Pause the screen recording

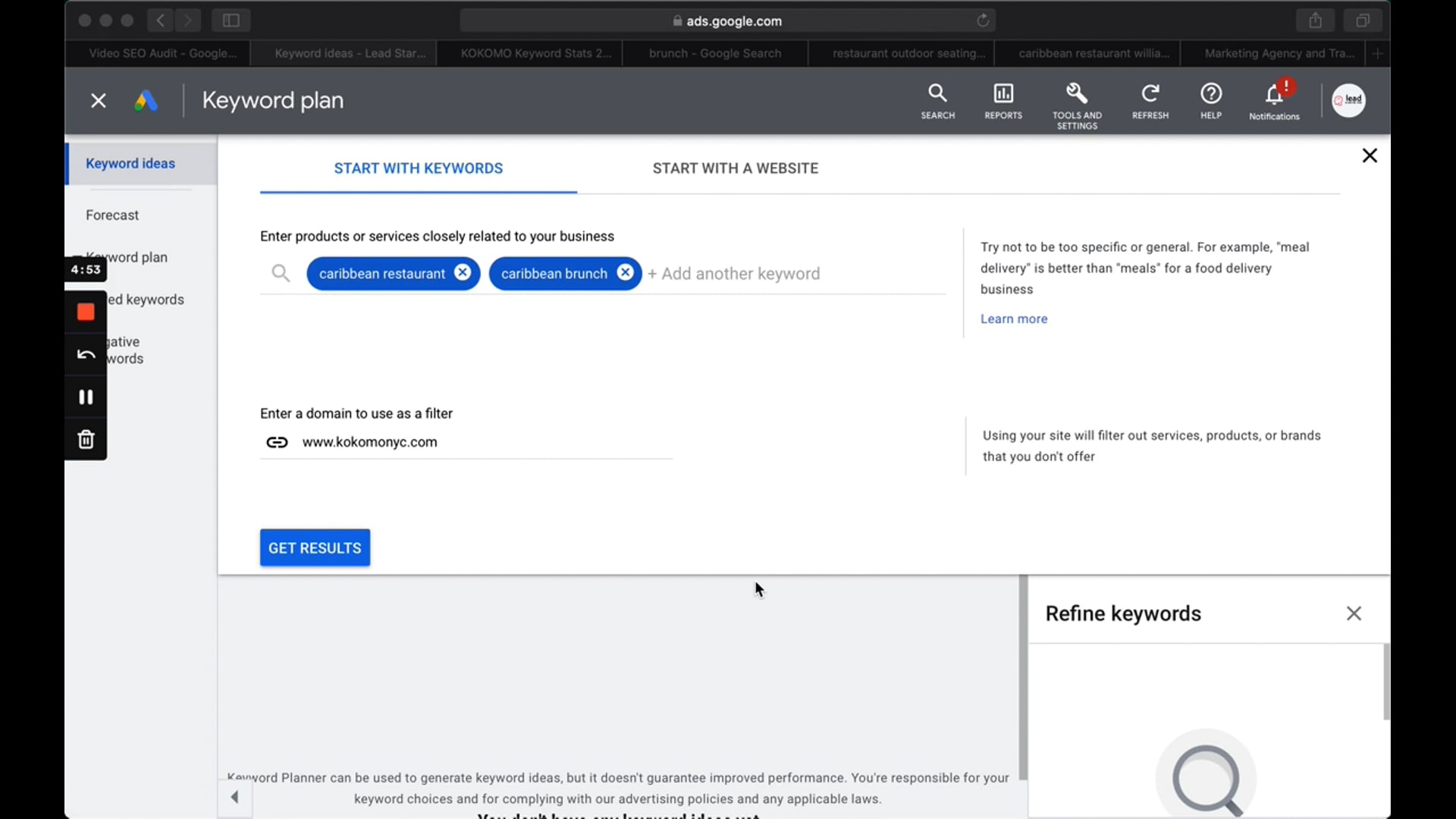point(86,397)
